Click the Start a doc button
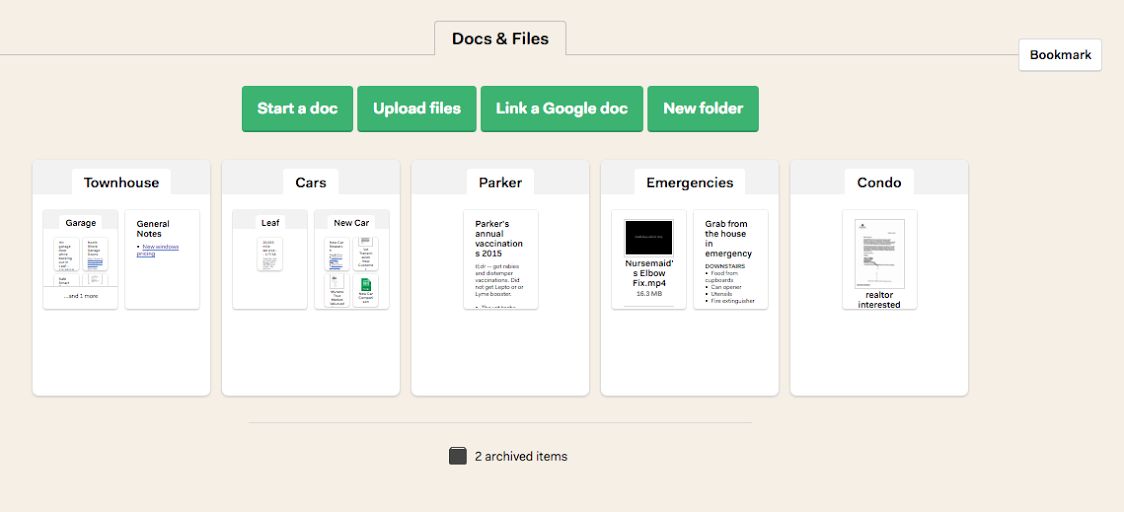 297,109
